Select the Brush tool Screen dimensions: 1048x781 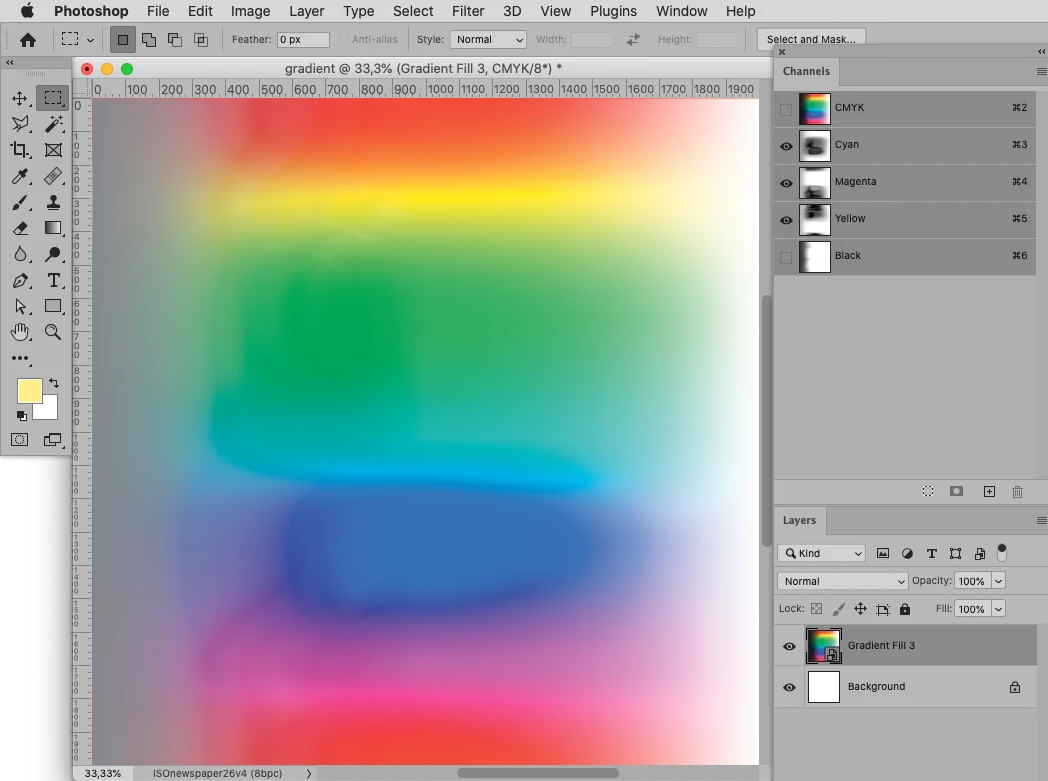pyautogui.click(x=20, y=202)
